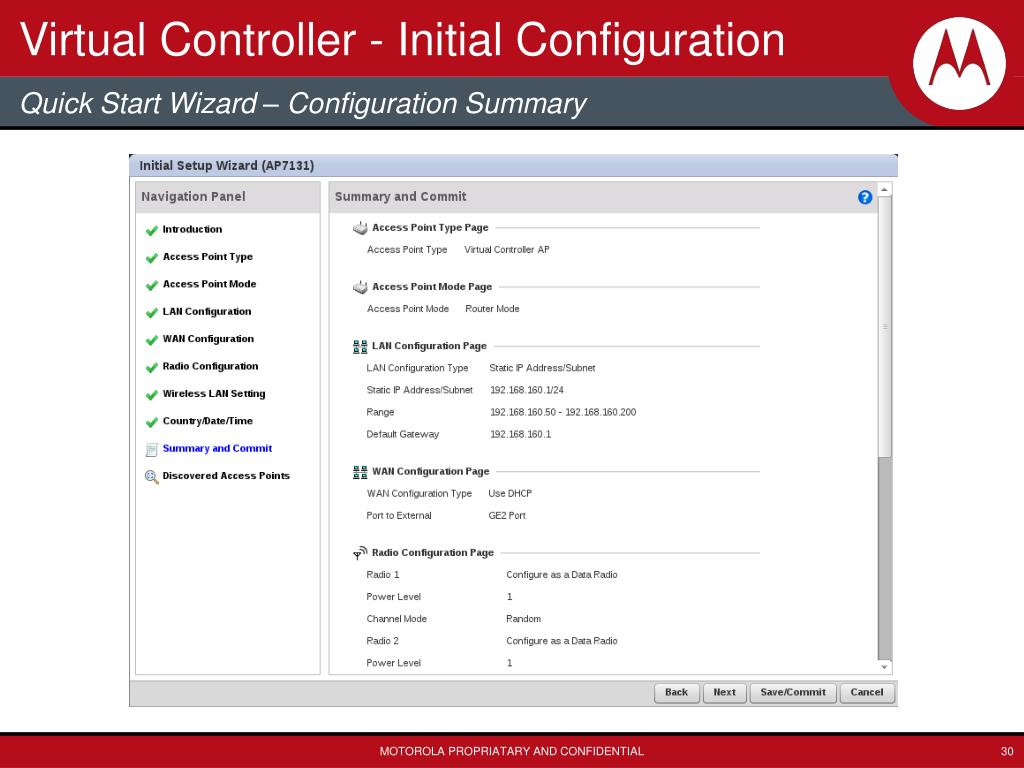Click the document icon beside Summary and Commit

pos(152,449)
